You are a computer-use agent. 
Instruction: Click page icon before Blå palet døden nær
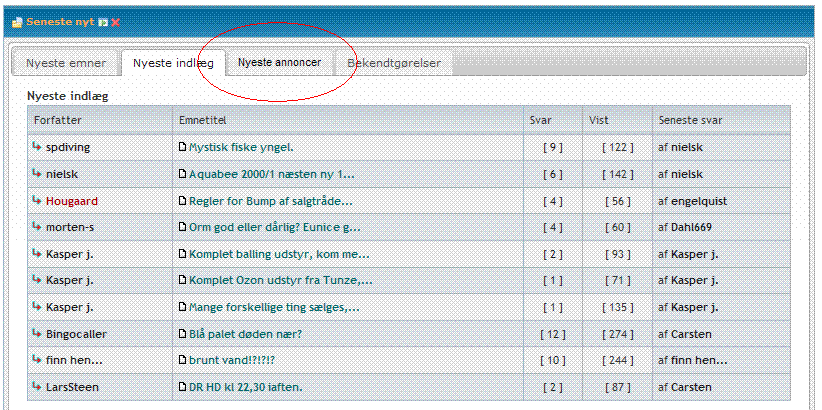182,334
